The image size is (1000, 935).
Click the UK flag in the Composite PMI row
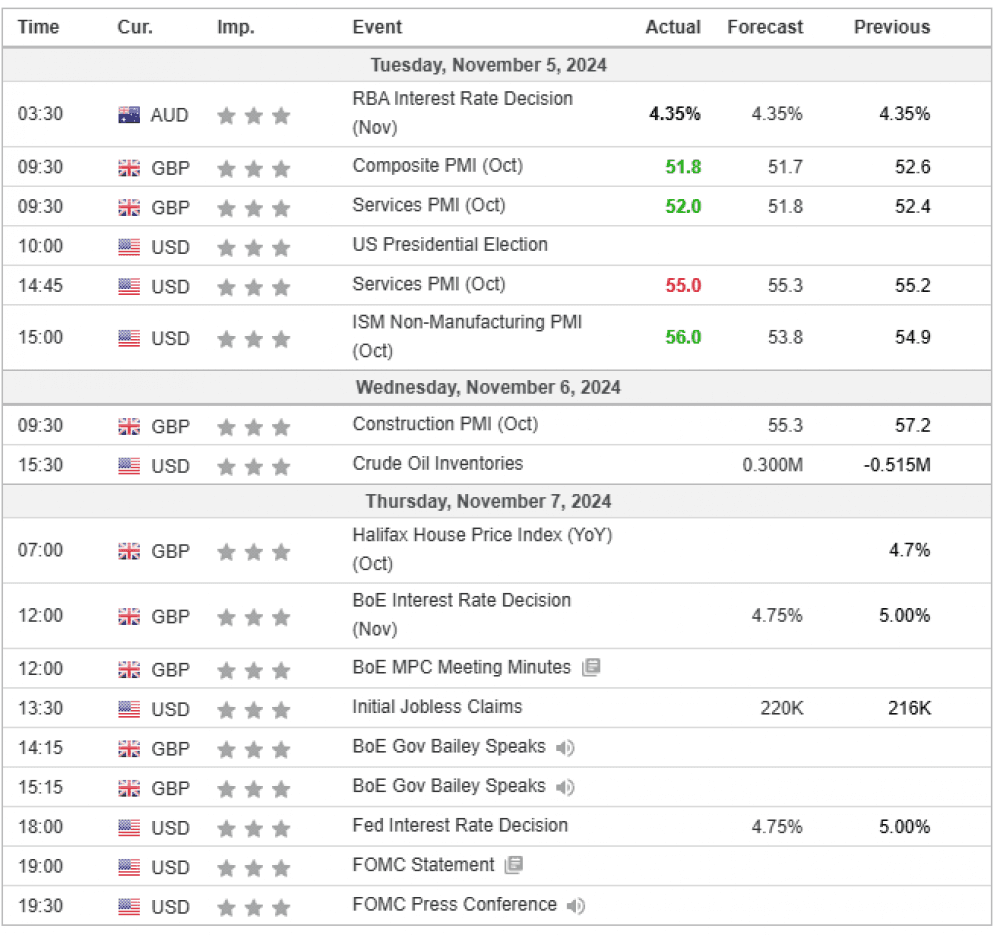pos(129,168)
